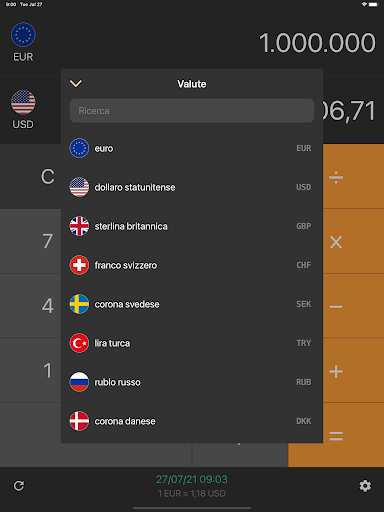The width and height of the screenshot is (384, 512).
Task: Tap the 1.000.000 amount display
Action: [317, 43]
